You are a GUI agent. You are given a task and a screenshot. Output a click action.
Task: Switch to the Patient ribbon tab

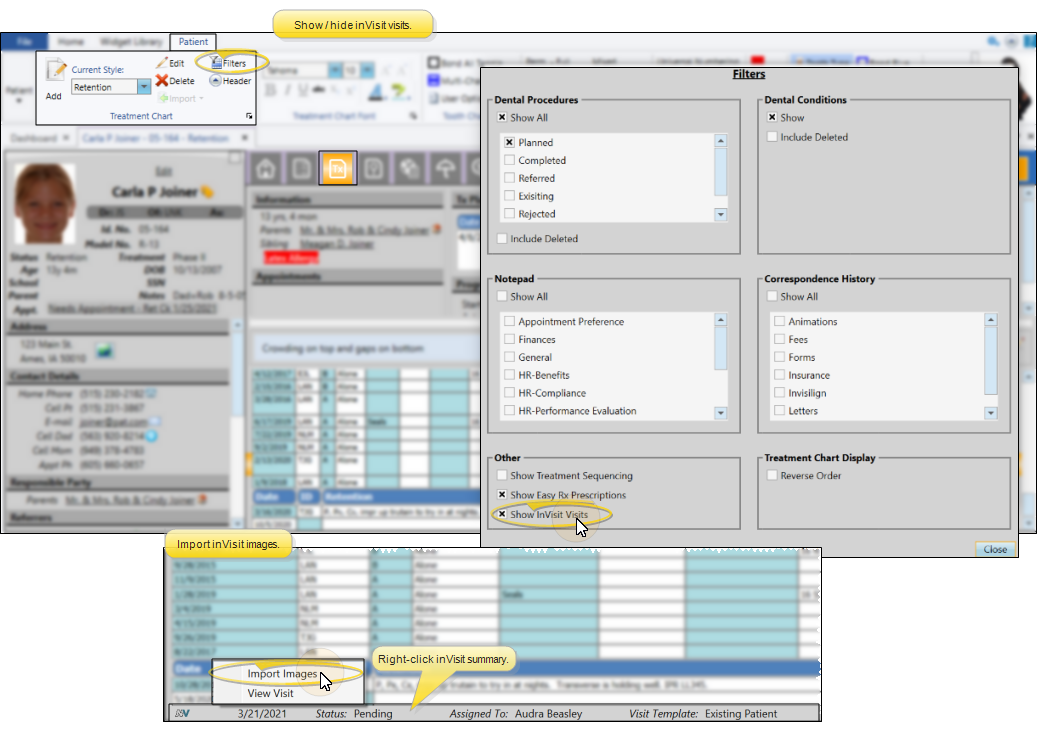coord(193,42)
